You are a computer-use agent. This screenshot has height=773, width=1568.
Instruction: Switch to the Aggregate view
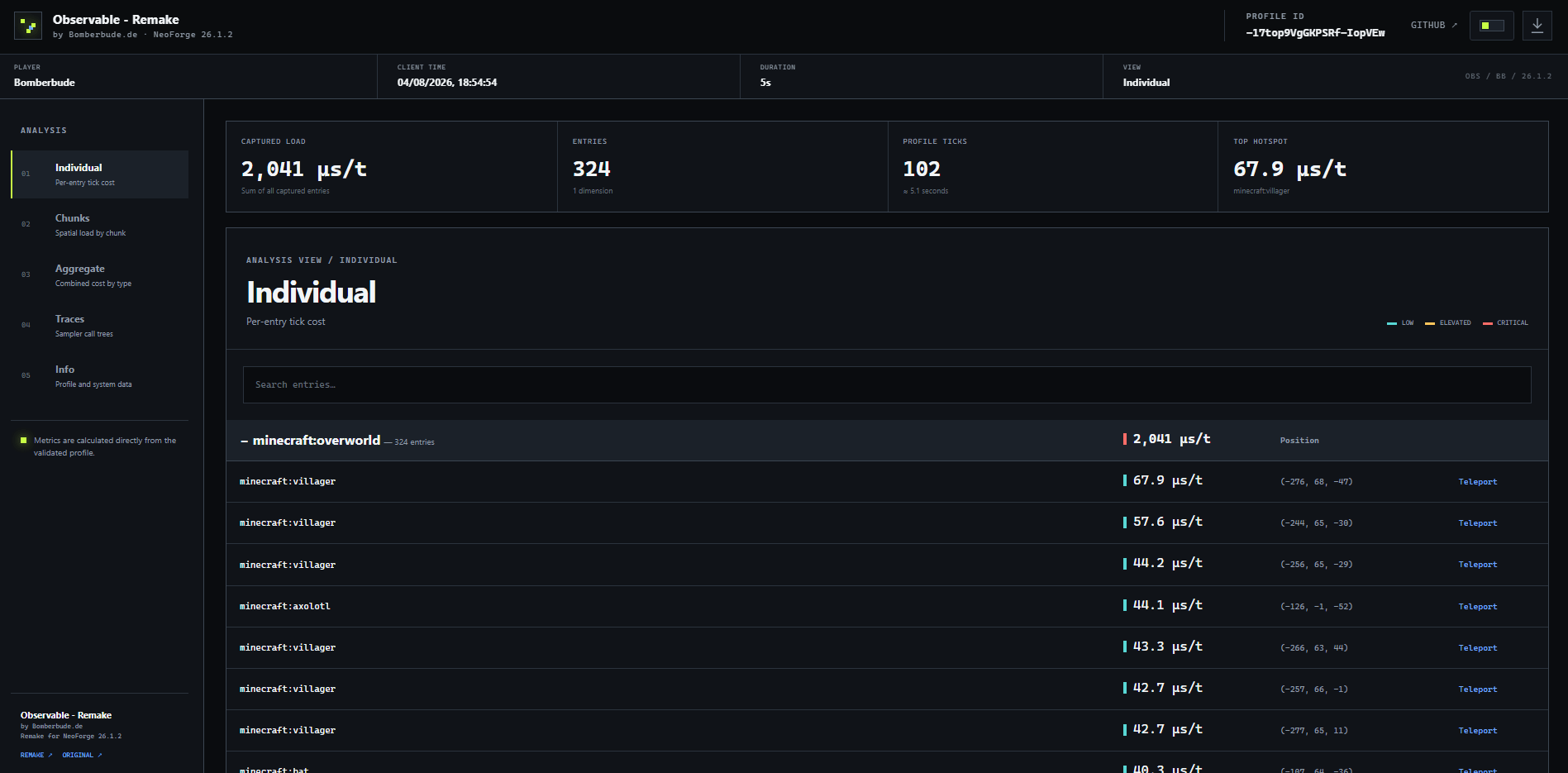[100, 275]
